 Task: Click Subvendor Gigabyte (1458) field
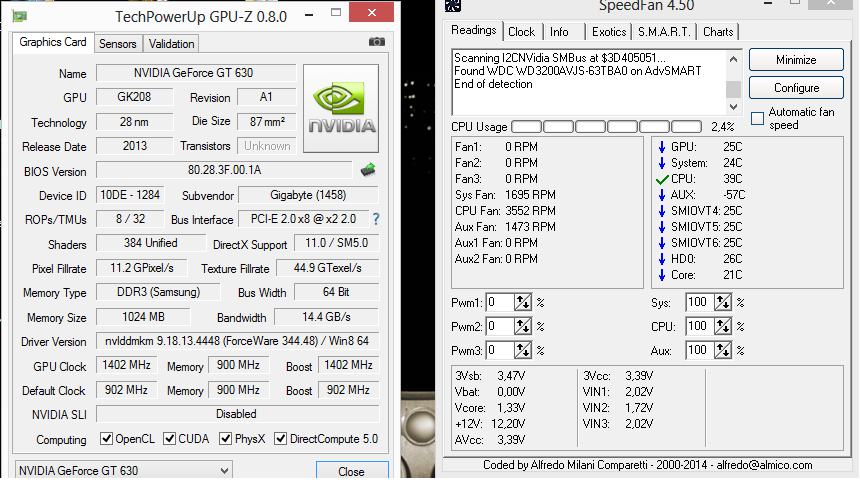[308, 195]
